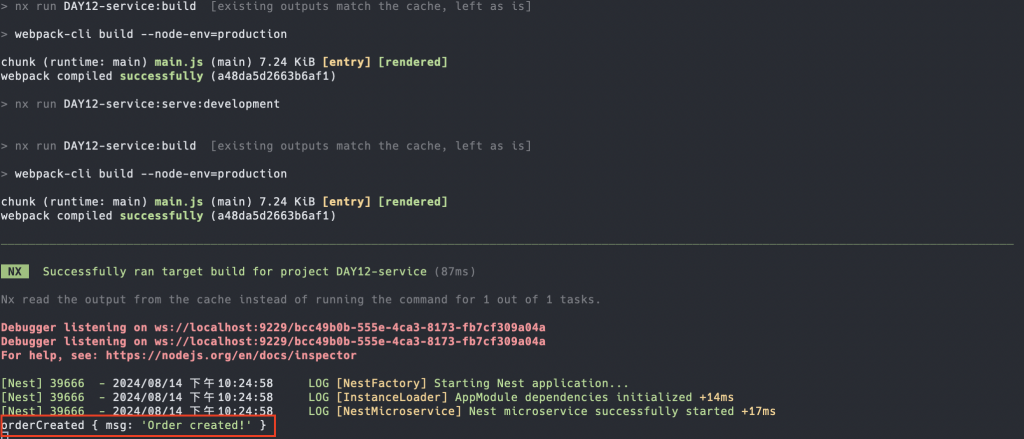The image size is (1024, 439).
Task: Click the second main.js chunk filename
Action: (175, 201)
